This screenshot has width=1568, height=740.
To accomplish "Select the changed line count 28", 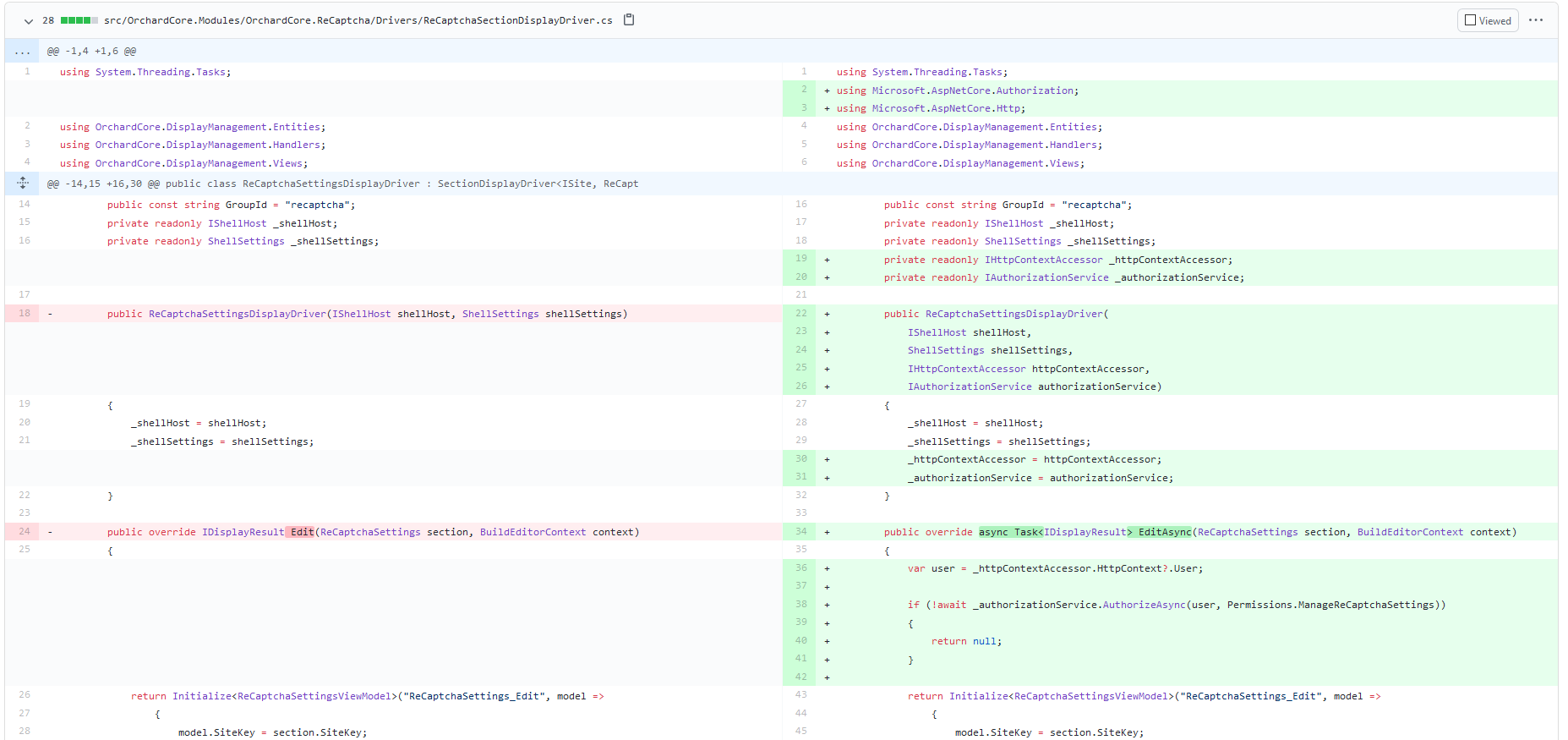I will 48,20.
